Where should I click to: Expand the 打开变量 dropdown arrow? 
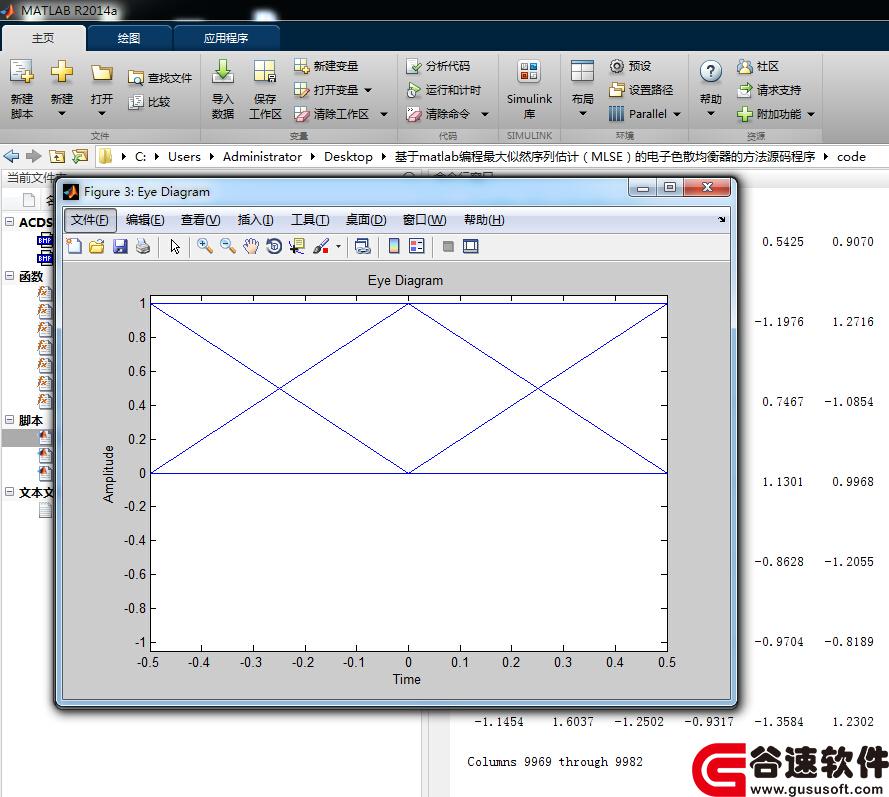(368, 90)
